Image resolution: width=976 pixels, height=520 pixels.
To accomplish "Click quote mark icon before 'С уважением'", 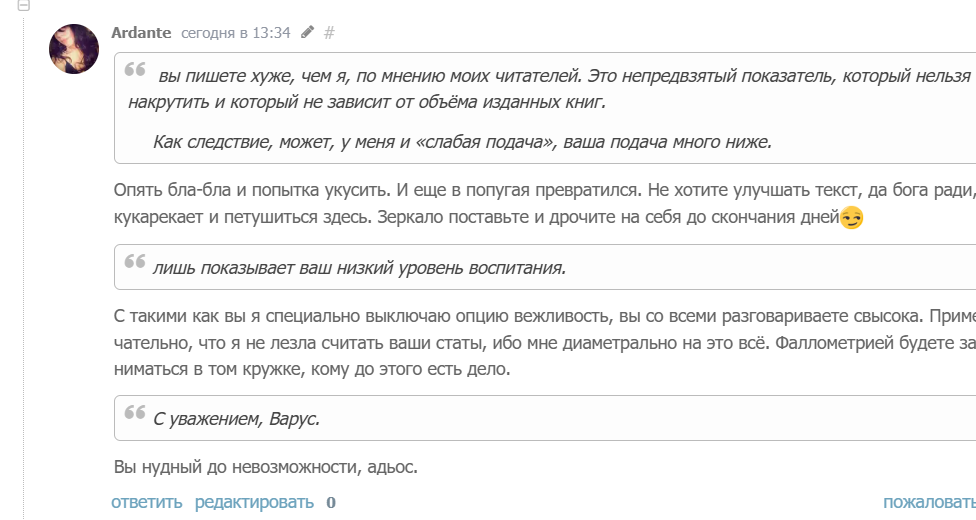I will [x=135, y=415].
